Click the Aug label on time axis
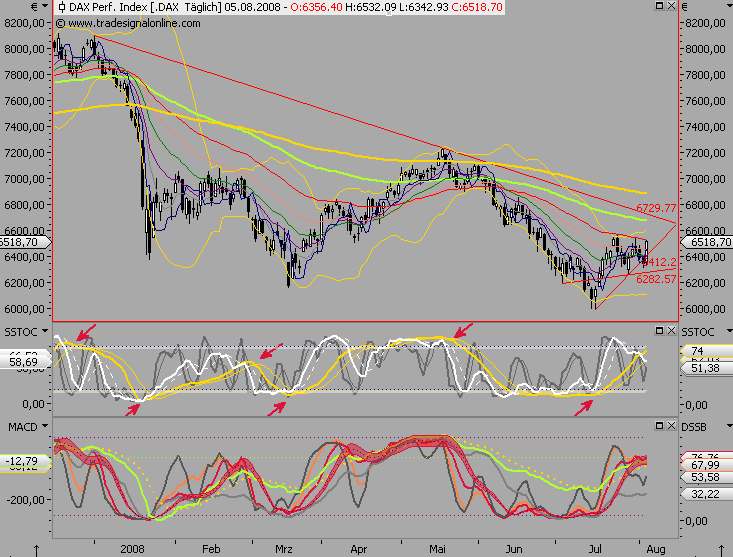The height and width of the screenshot is (557, 733). click(656, 549)
